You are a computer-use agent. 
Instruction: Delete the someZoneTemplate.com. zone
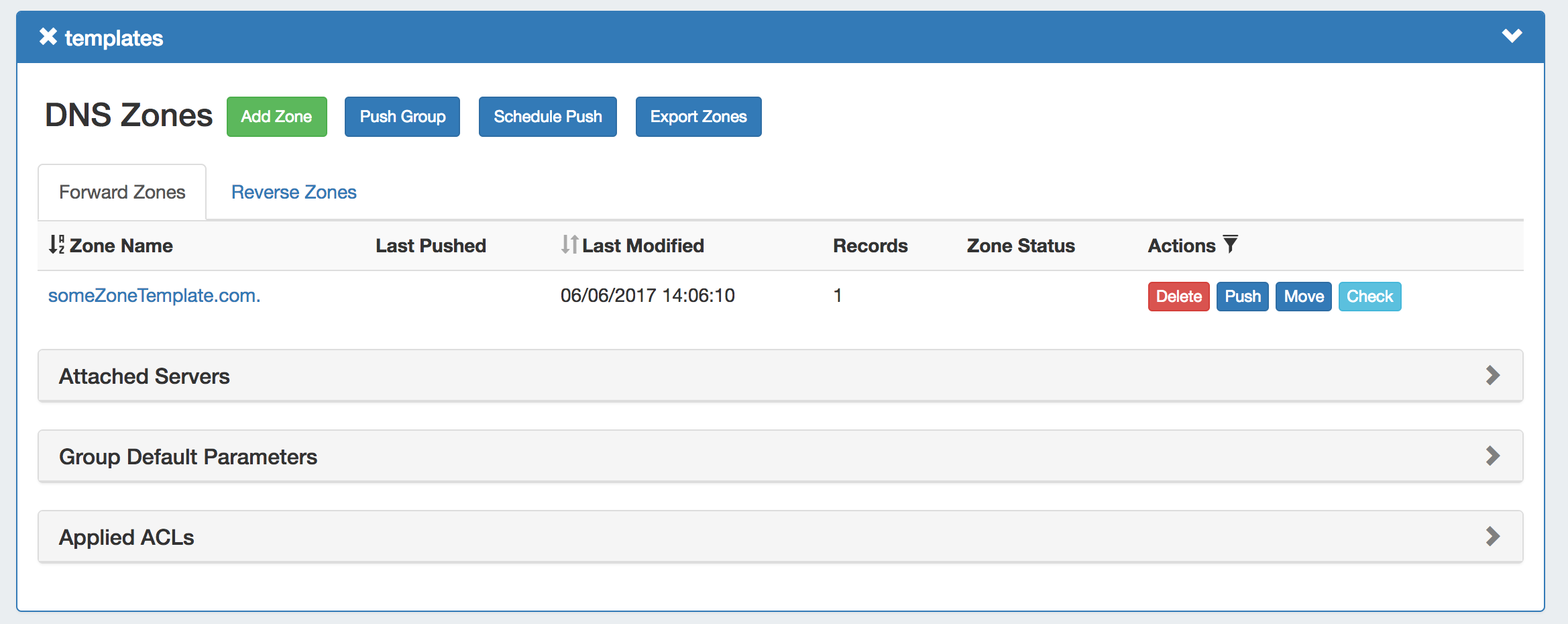pos(1178,297)
